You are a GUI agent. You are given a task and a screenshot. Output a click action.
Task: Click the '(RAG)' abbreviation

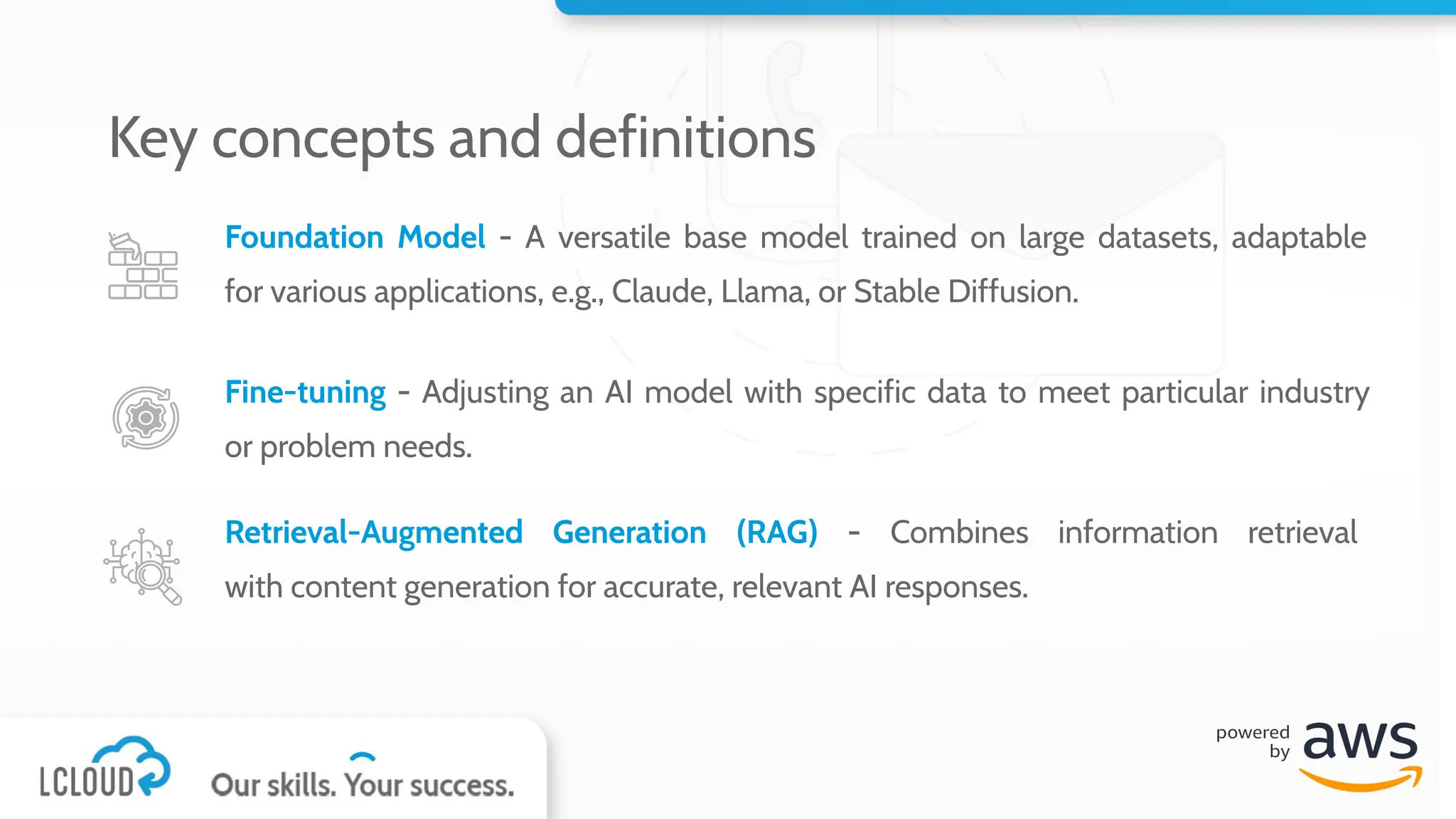pyautogui.click(x=777, y=532)
